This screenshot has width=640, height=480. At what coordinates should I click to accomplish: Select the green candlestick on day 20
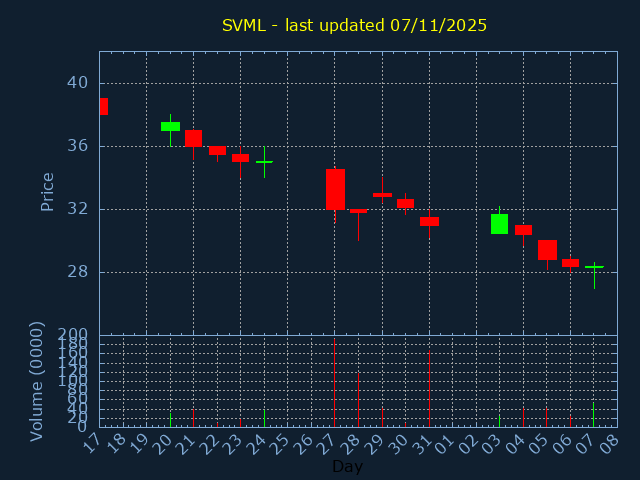point(170,126)
